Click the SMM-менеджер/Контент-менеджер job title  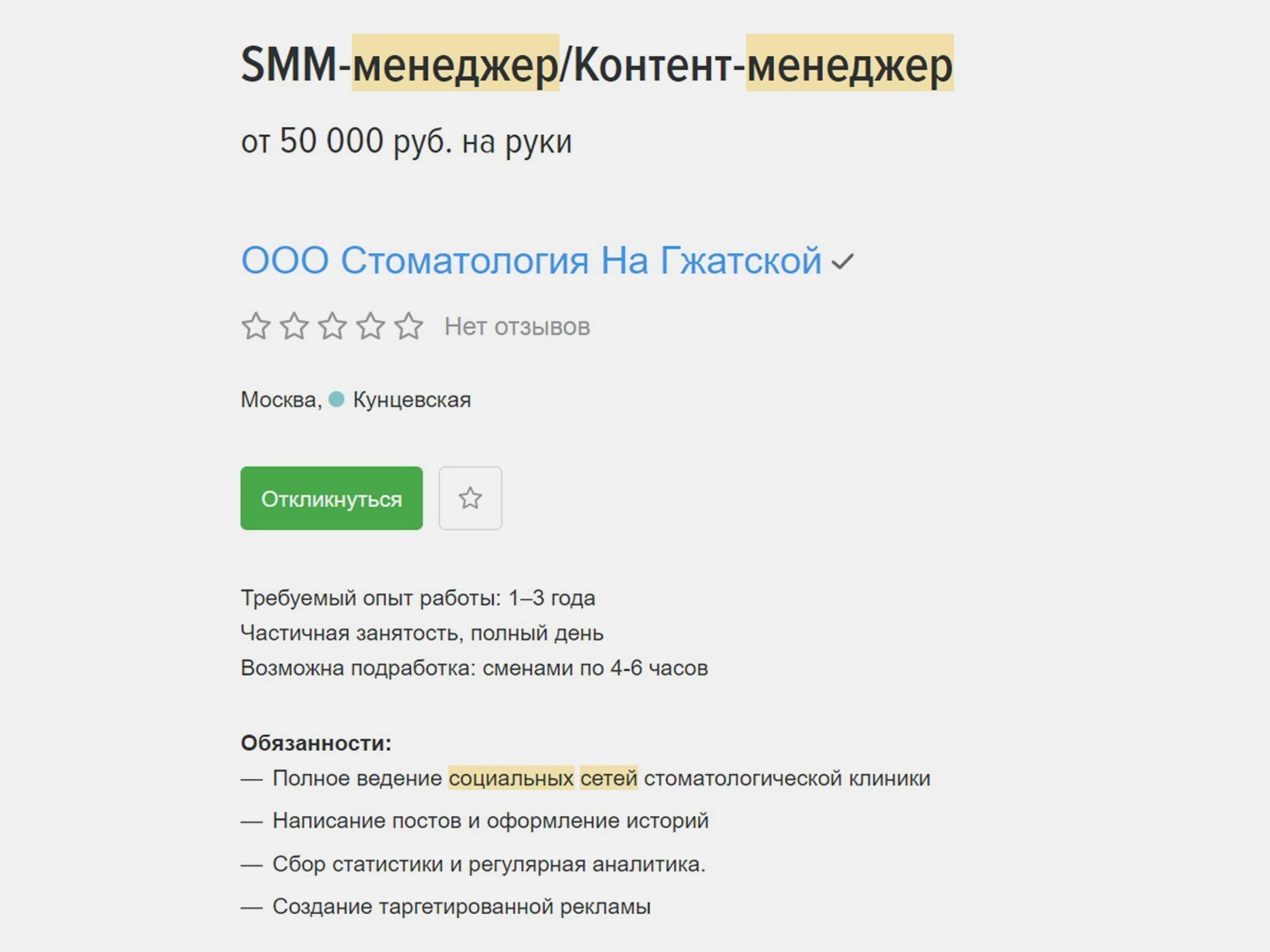596,64
